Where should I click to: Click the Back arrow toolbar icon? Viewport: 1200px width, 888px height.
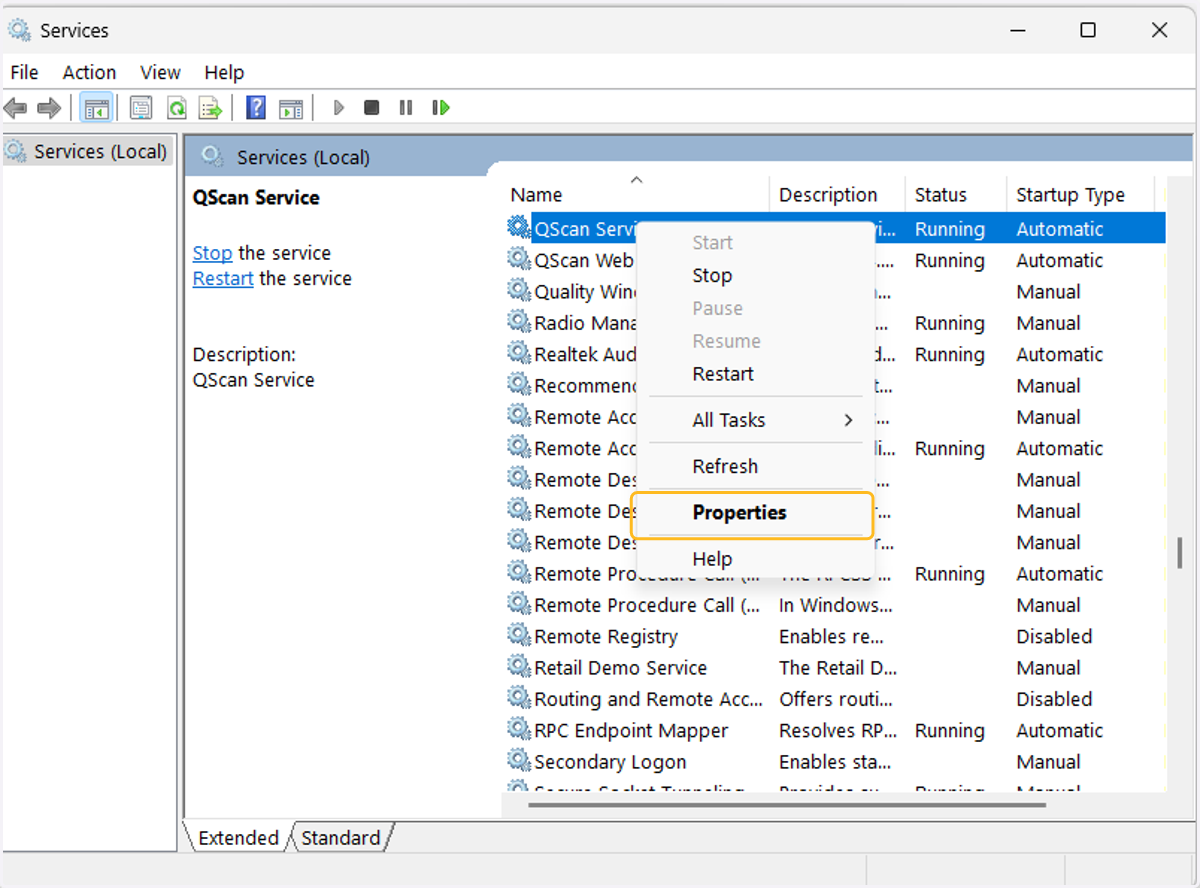[x=15, y=107]
